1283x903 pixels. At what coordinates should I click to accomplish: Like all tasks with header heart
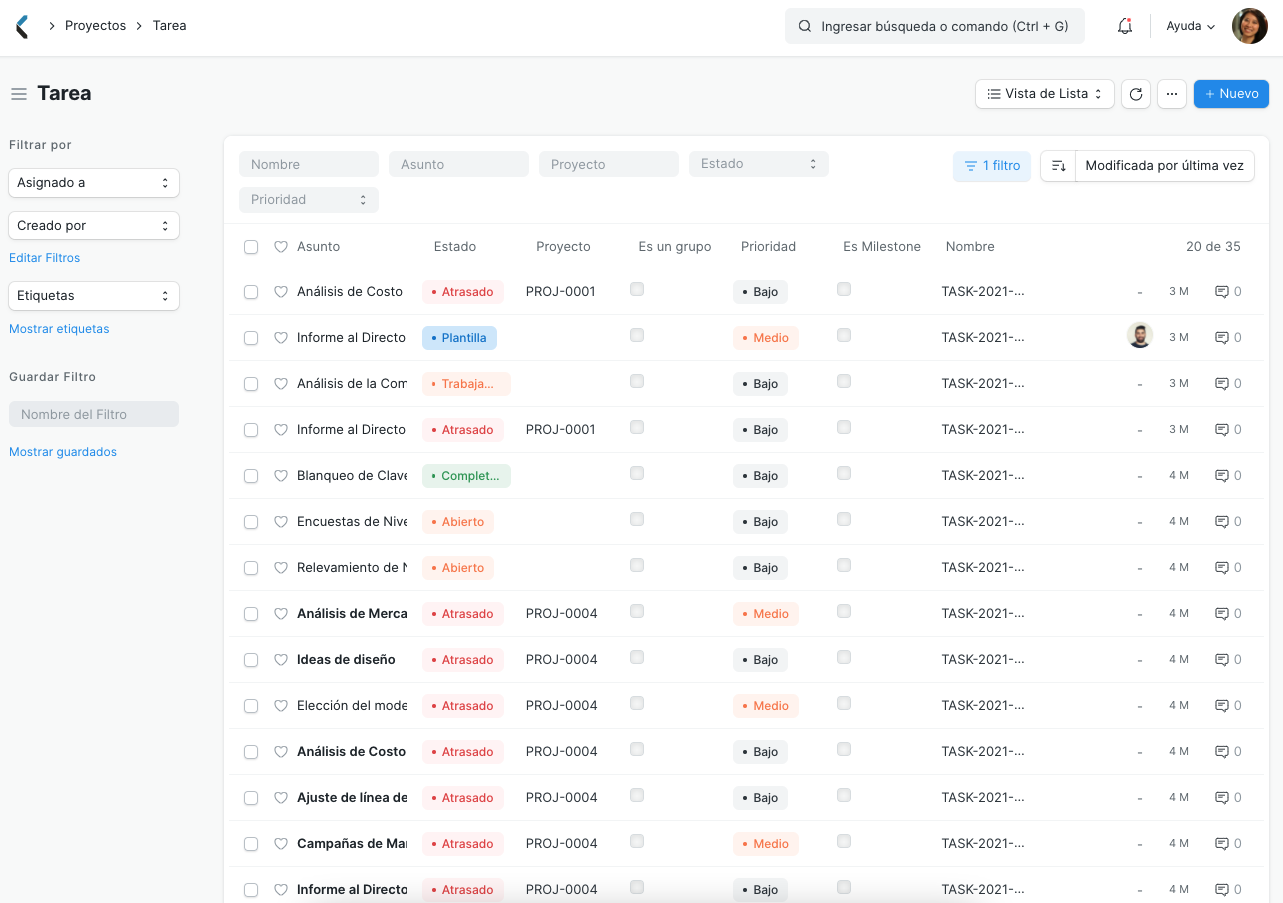click(x=281, y=247)
